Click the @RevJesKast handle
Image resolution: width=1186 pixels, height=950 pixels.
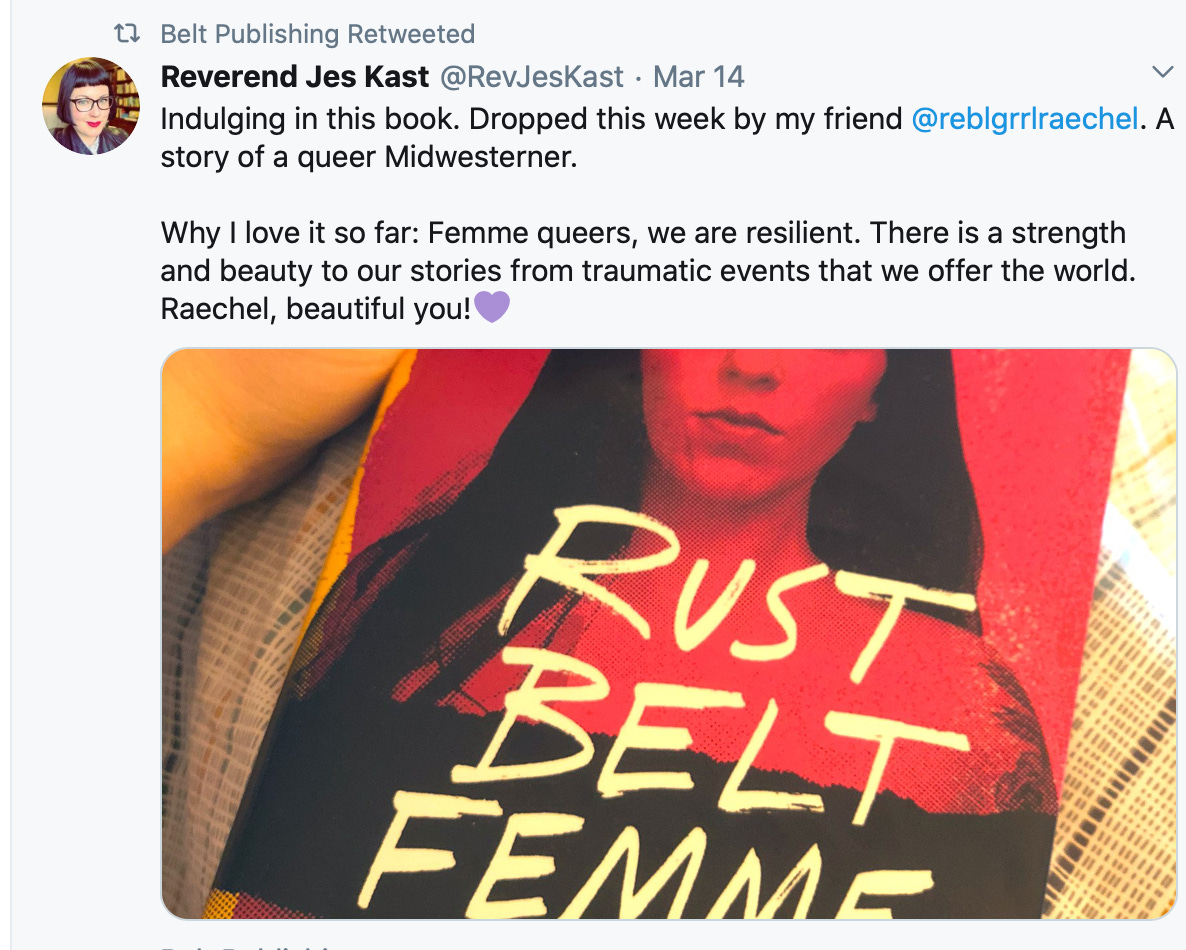click(x=529, y=77)
